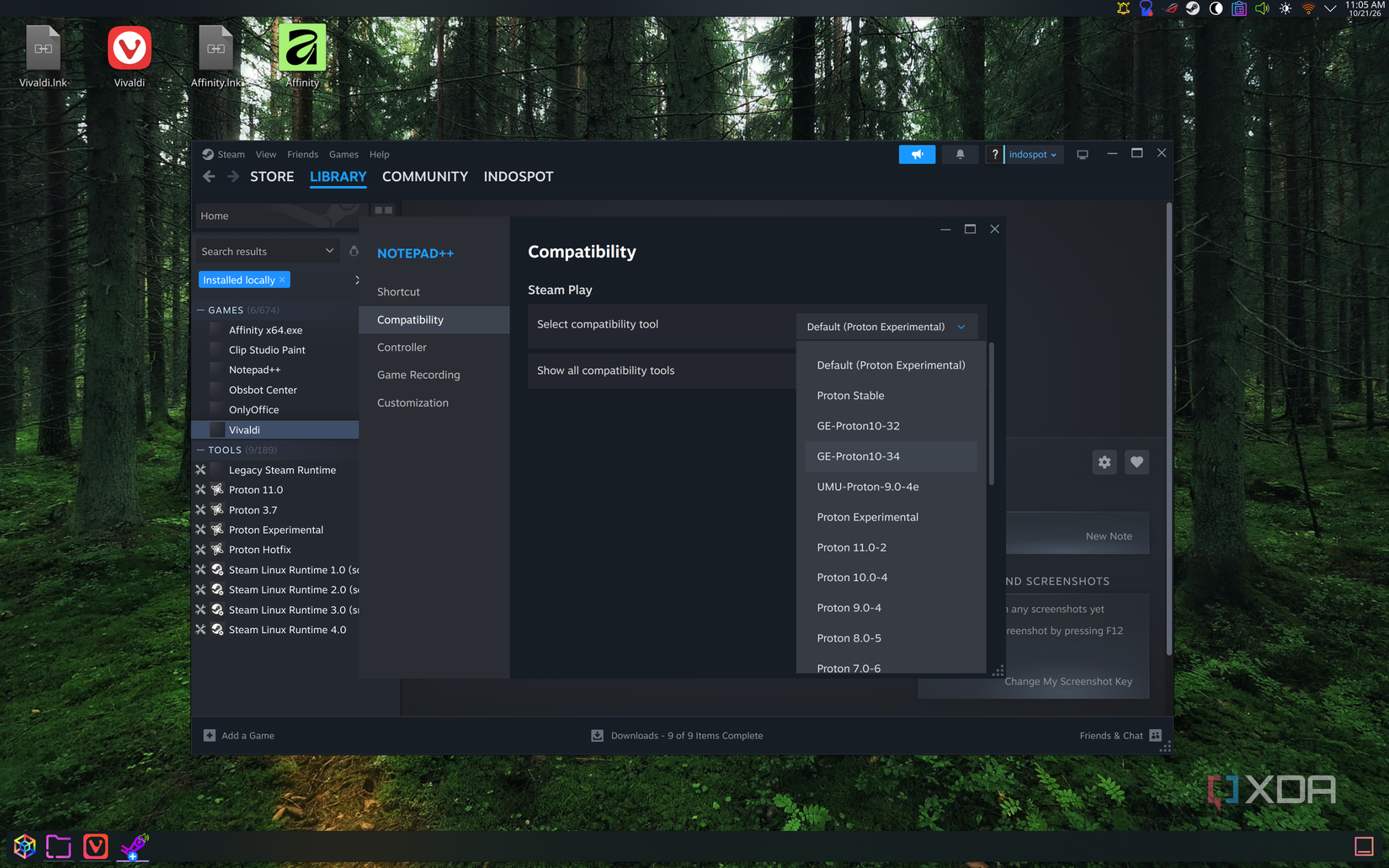
Task: Open the Steam notifications bell
Action: click(x=960, y=154)
